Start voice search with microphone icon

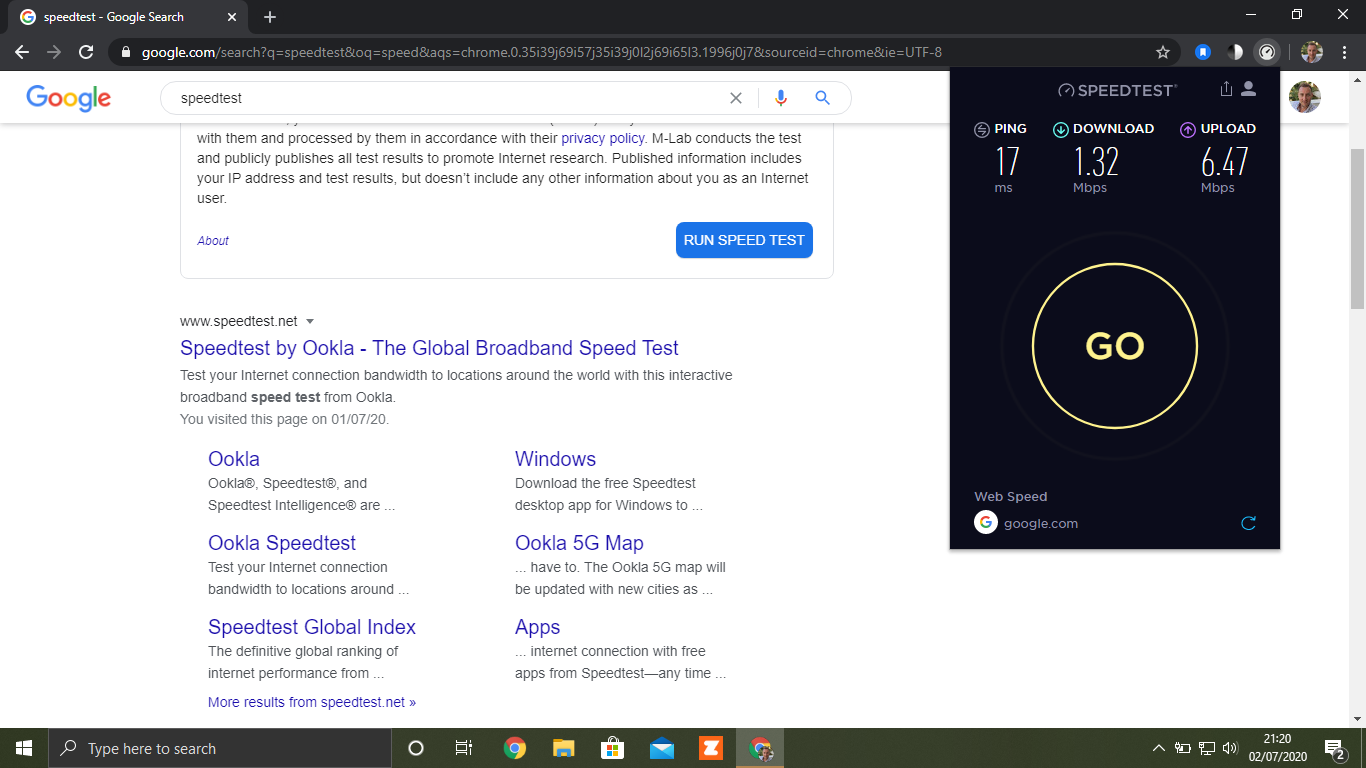point(781,98)
